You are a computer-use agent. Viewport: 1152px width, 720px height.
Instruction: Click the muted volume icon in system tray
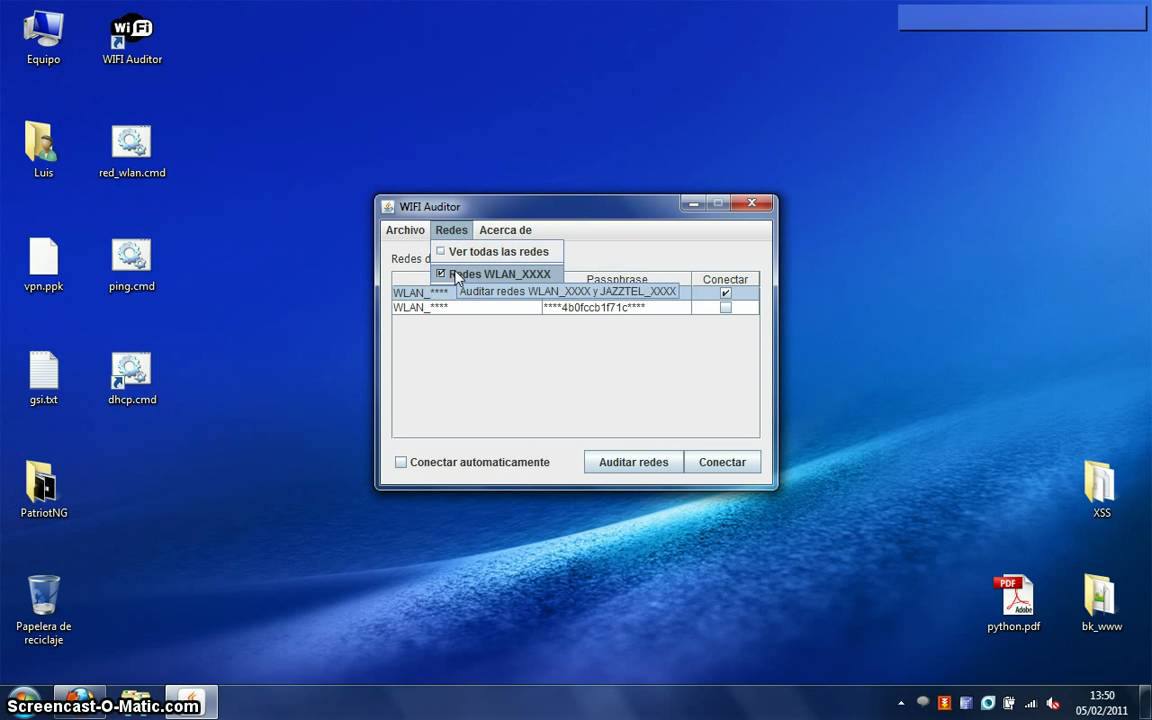[x=1053, y=702]
